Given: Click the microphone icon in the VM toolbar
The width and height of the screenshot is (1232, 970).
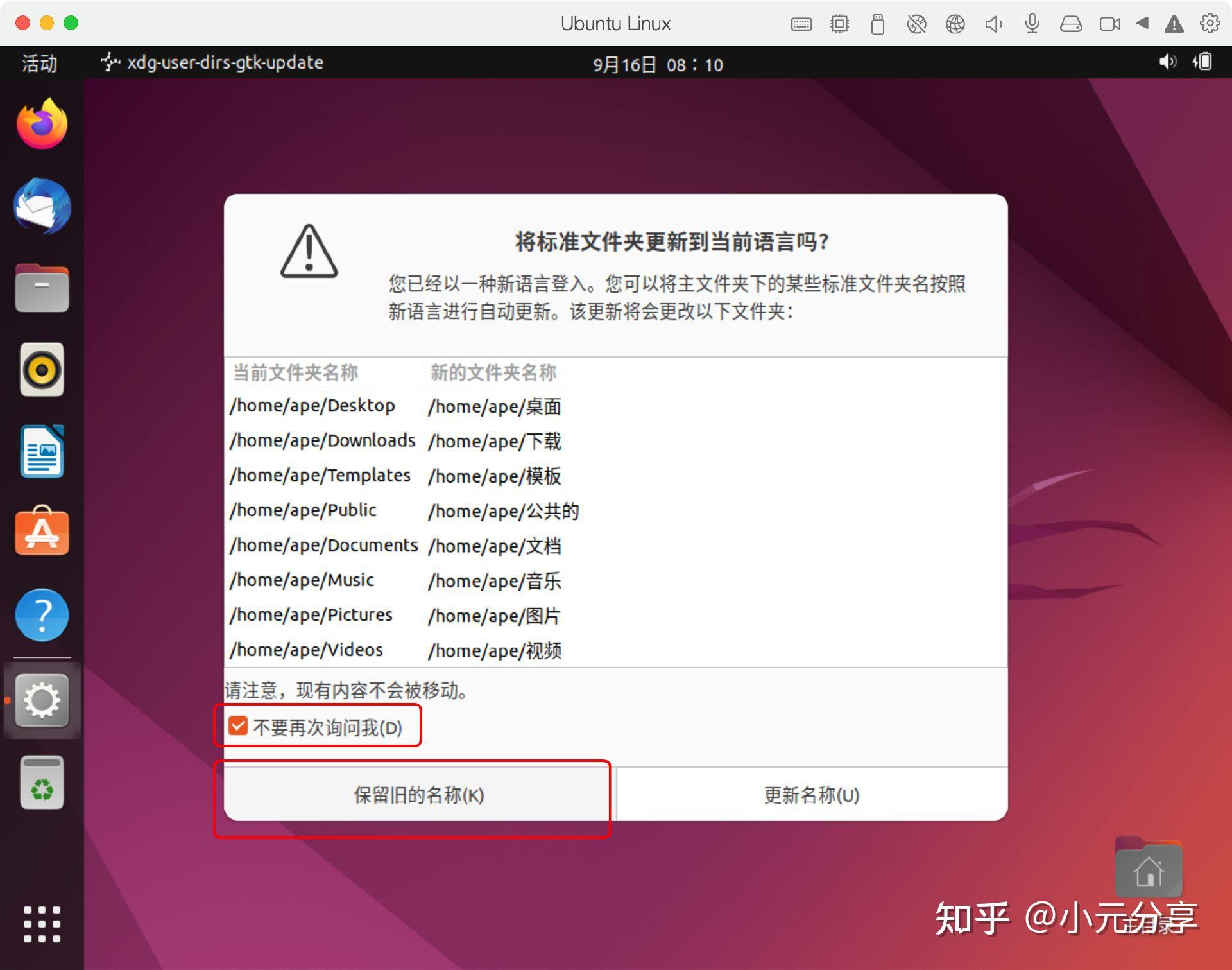Looking at the screenshot, I should pyautogui.click(x=1032, y=24).
